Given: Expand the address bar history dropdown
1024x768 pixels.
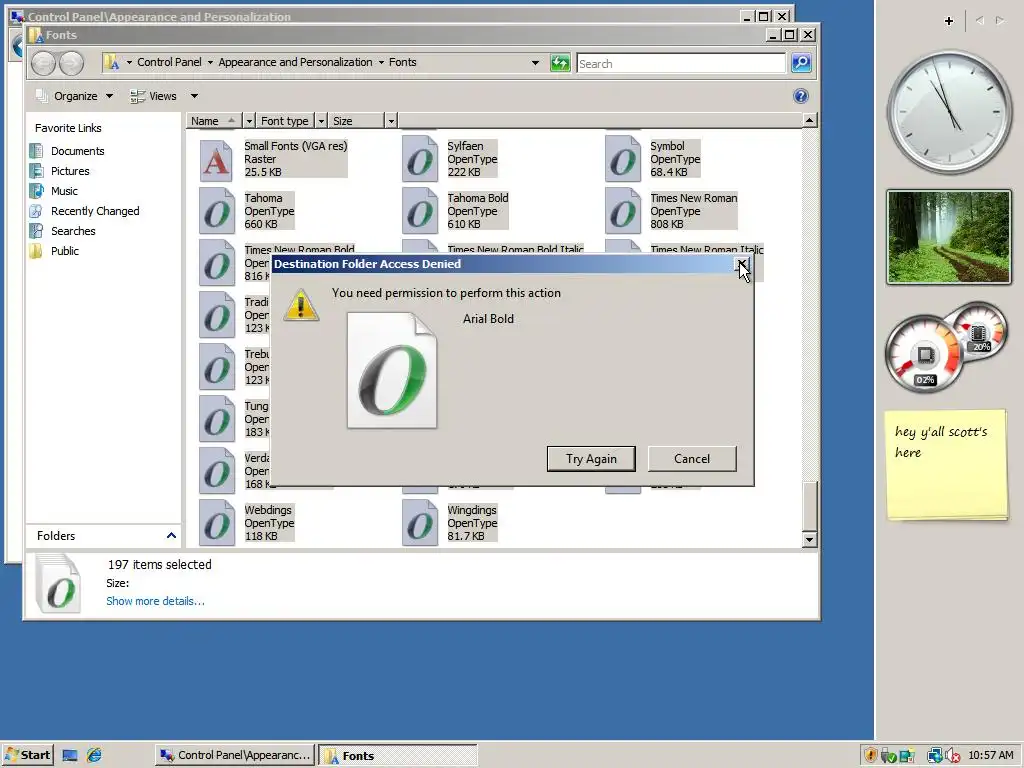Looking at the screenshot, I should click(x=536, y=63).
